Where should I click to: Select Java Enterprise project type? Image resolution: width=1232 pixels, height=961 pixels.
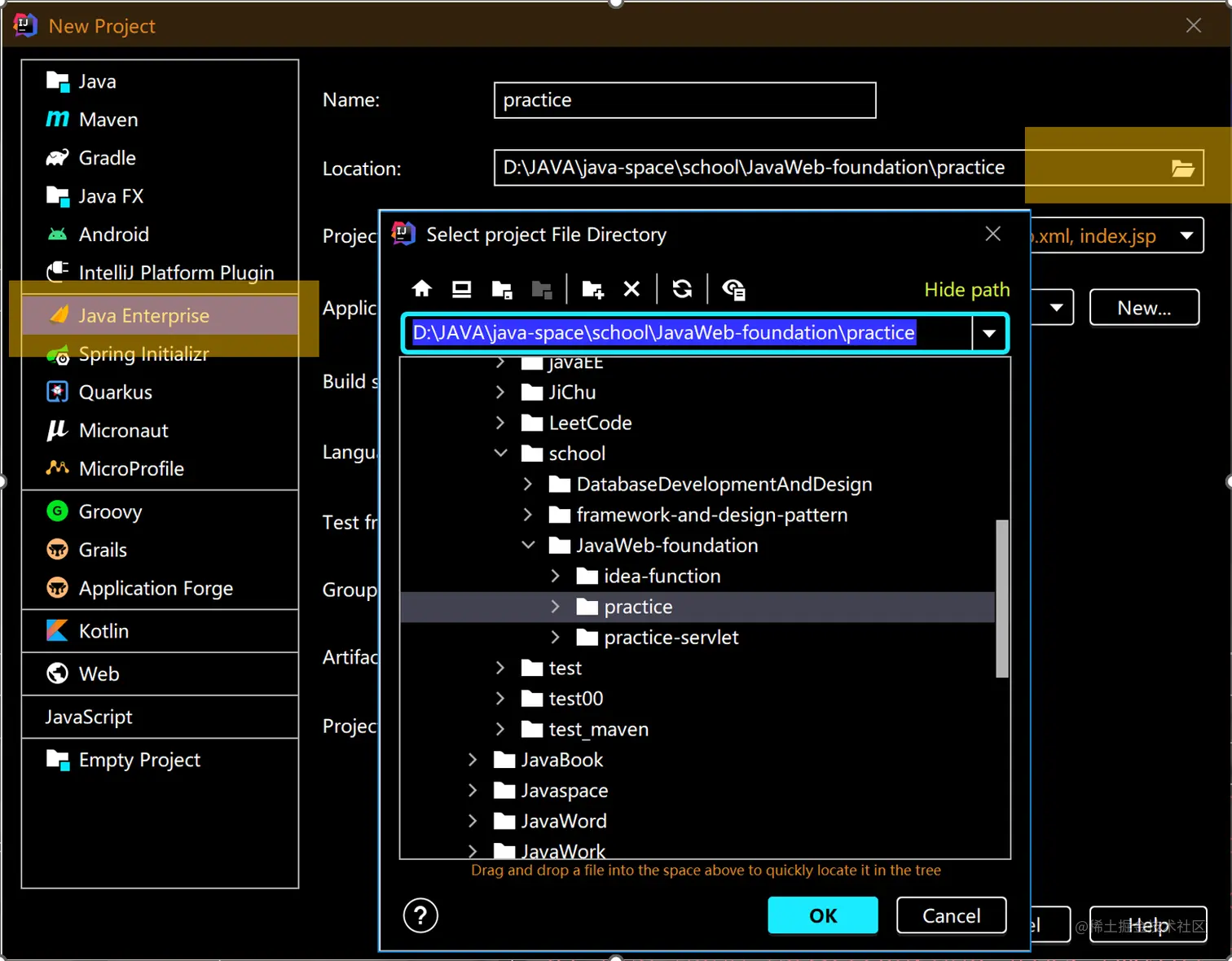160,315
